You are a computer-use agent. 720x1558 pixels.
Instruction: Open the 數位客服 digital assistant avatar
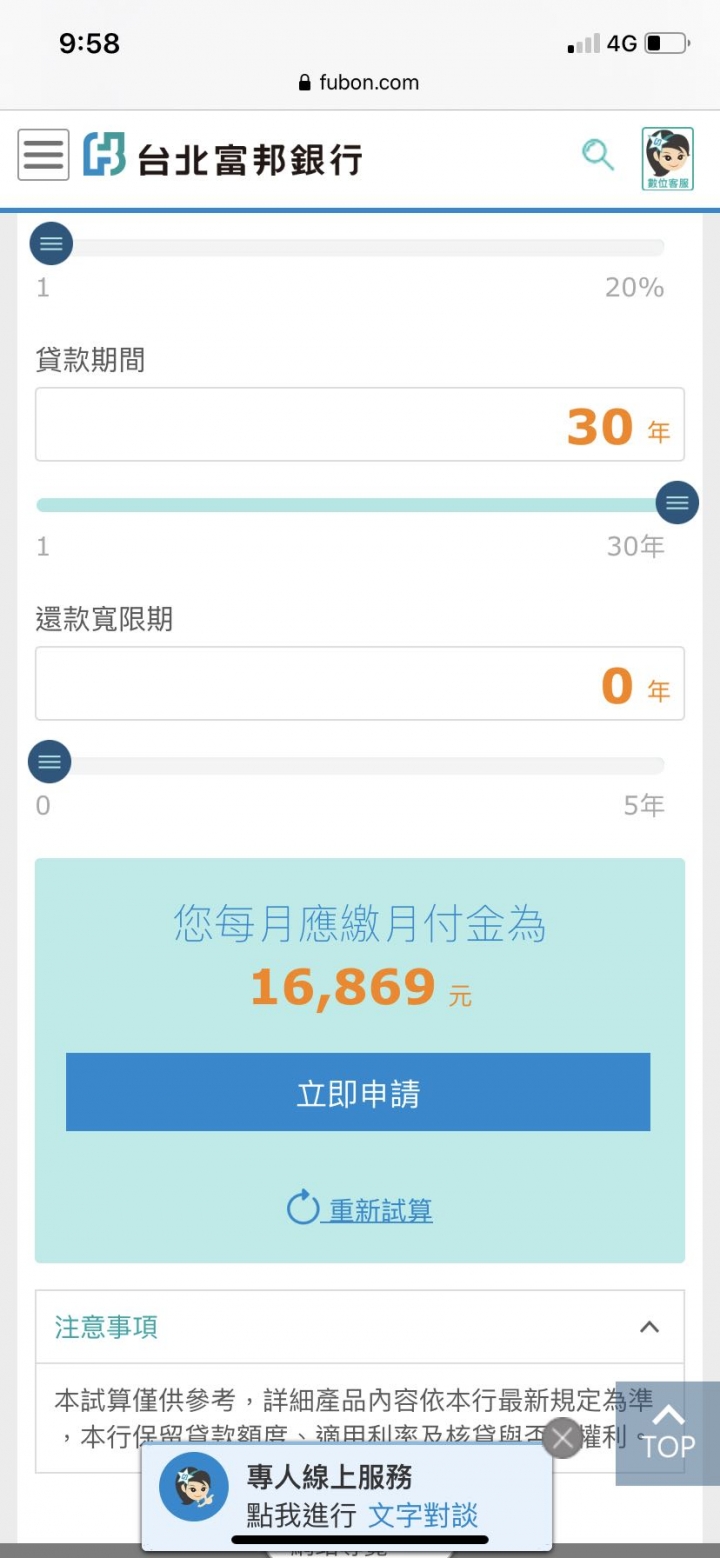[667, 158]
